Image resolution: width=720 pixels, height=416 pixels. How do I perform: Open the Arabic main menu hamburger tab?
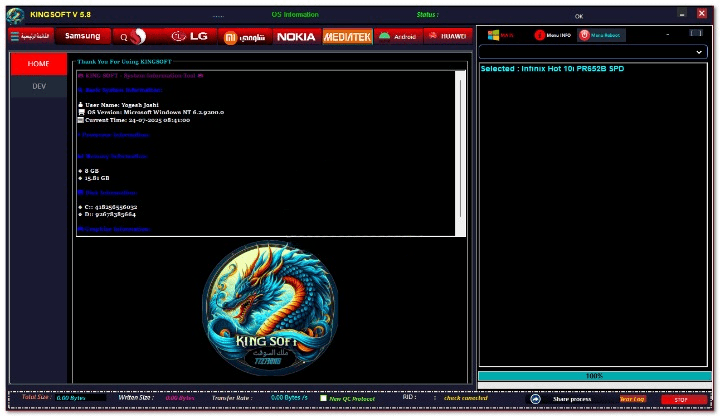(31, 36)
